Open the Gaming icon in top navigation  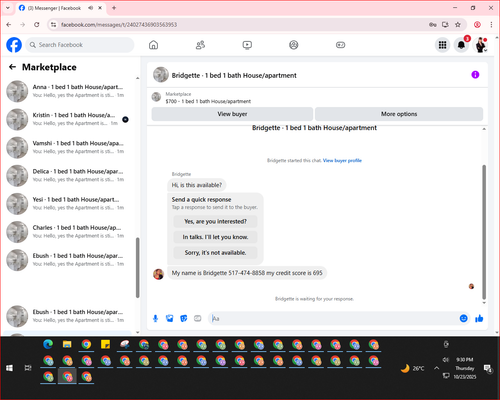tap(340, 45)
